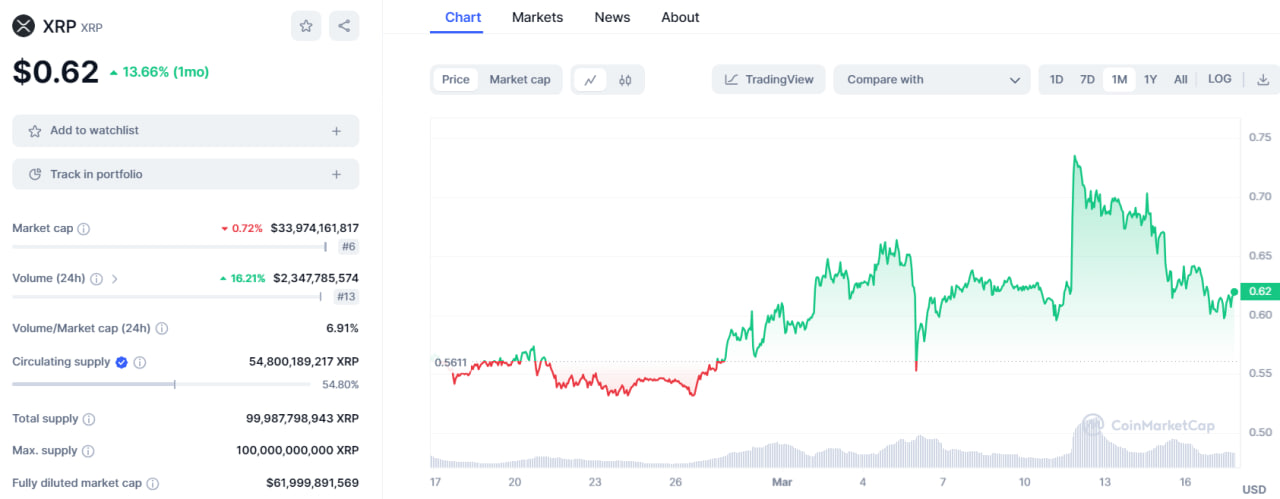Open the News tab
This screenshot has height=499, width=1280.
point(612,17)
